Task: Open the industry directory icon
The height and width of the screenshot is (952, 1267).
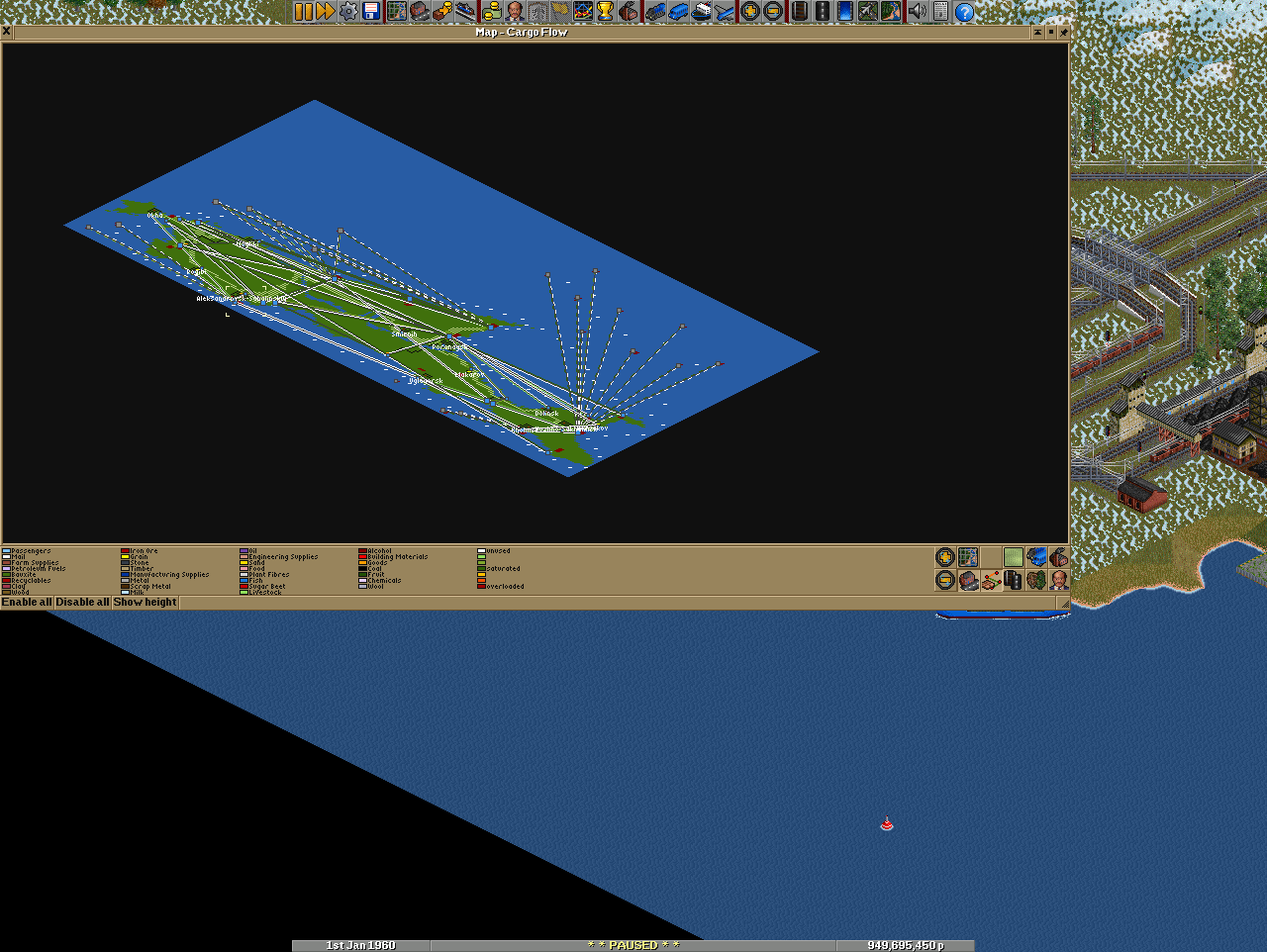Action: 629,12
